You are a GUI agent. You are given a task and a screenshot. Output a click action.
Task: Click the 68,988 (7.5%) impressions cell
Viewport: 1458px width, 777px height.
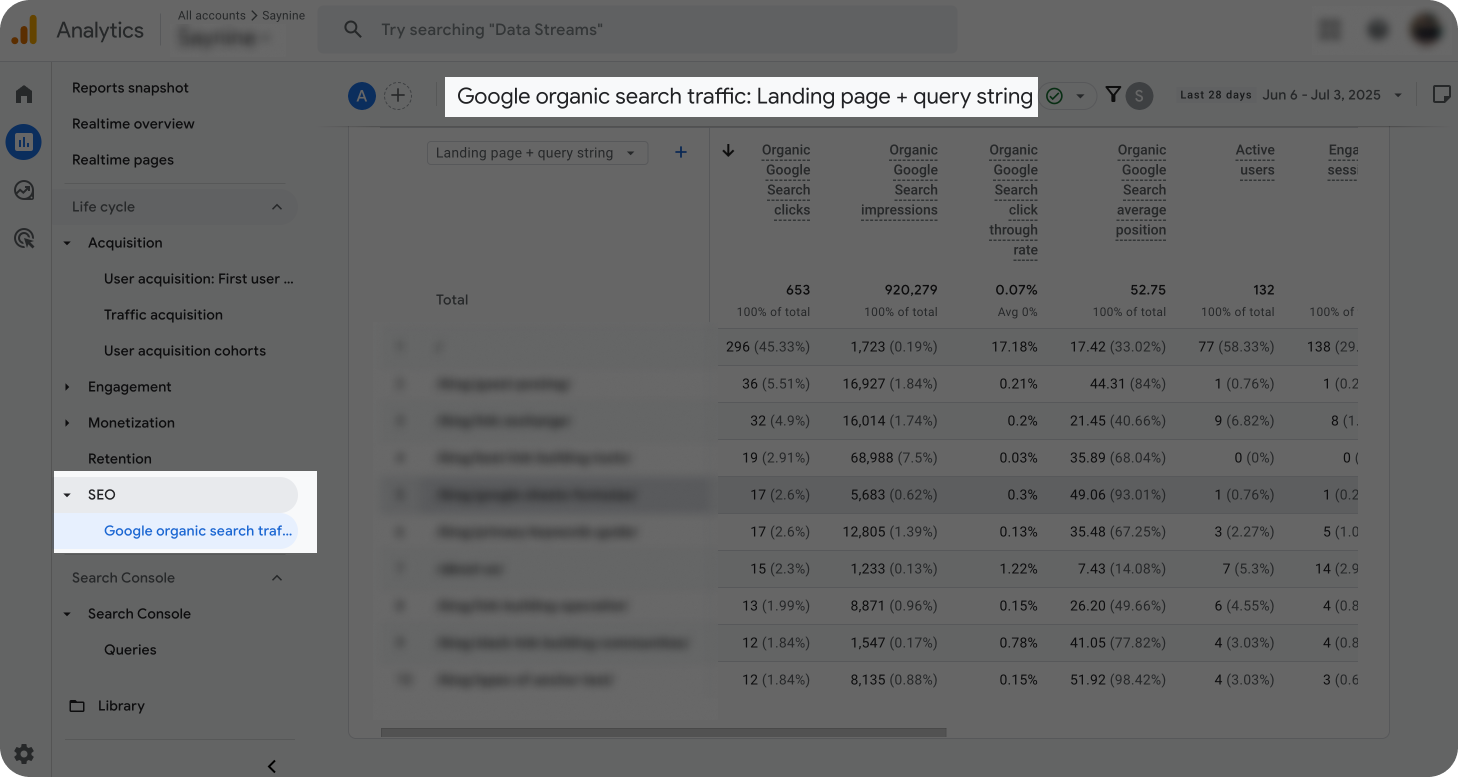(x=894, y=458)
